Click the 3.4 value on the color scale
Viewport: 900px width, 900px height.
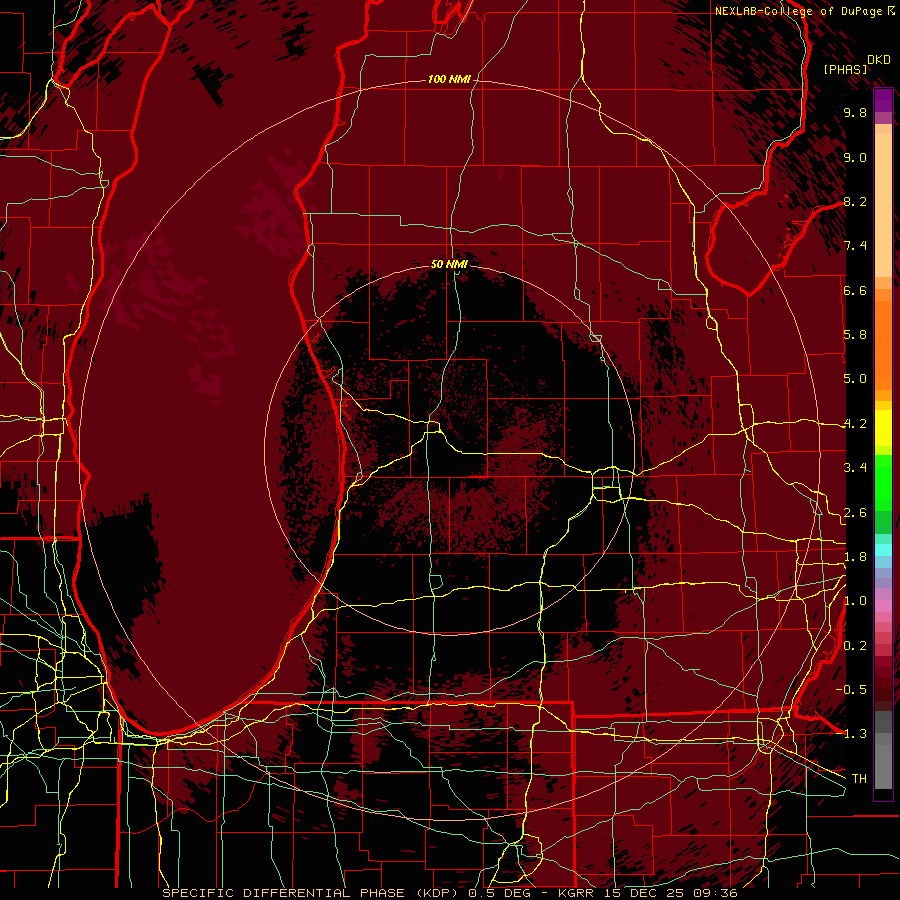pyautogui.click(x=855, y=468)
